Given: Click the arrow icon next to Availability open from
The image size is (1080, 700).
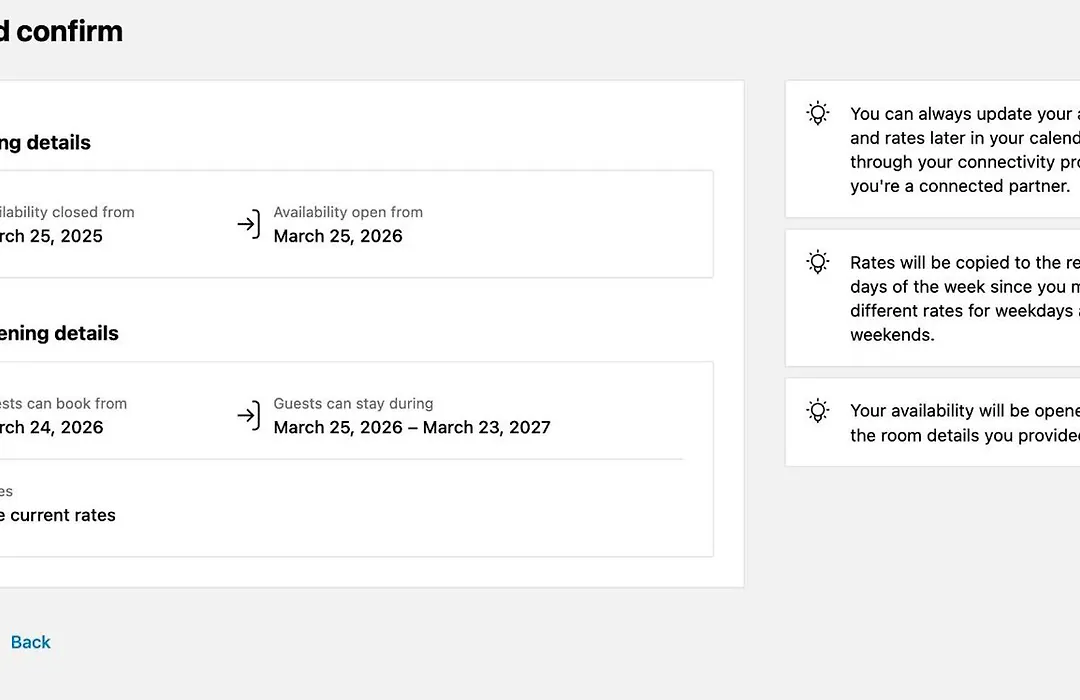Looking at the screenshot, I should coord(248,224).
